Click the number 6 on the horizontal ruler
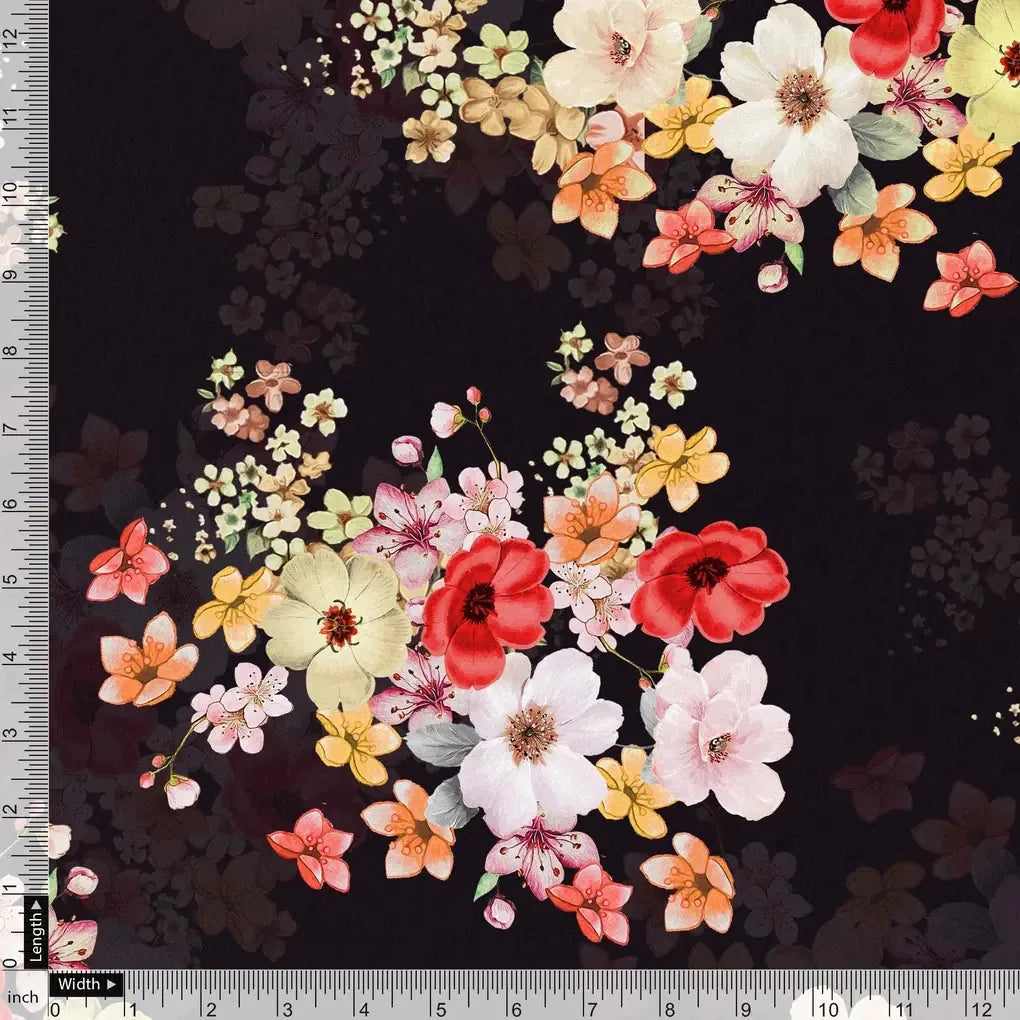This screenshot has width=1020, height=1020. pos(516,1008)
